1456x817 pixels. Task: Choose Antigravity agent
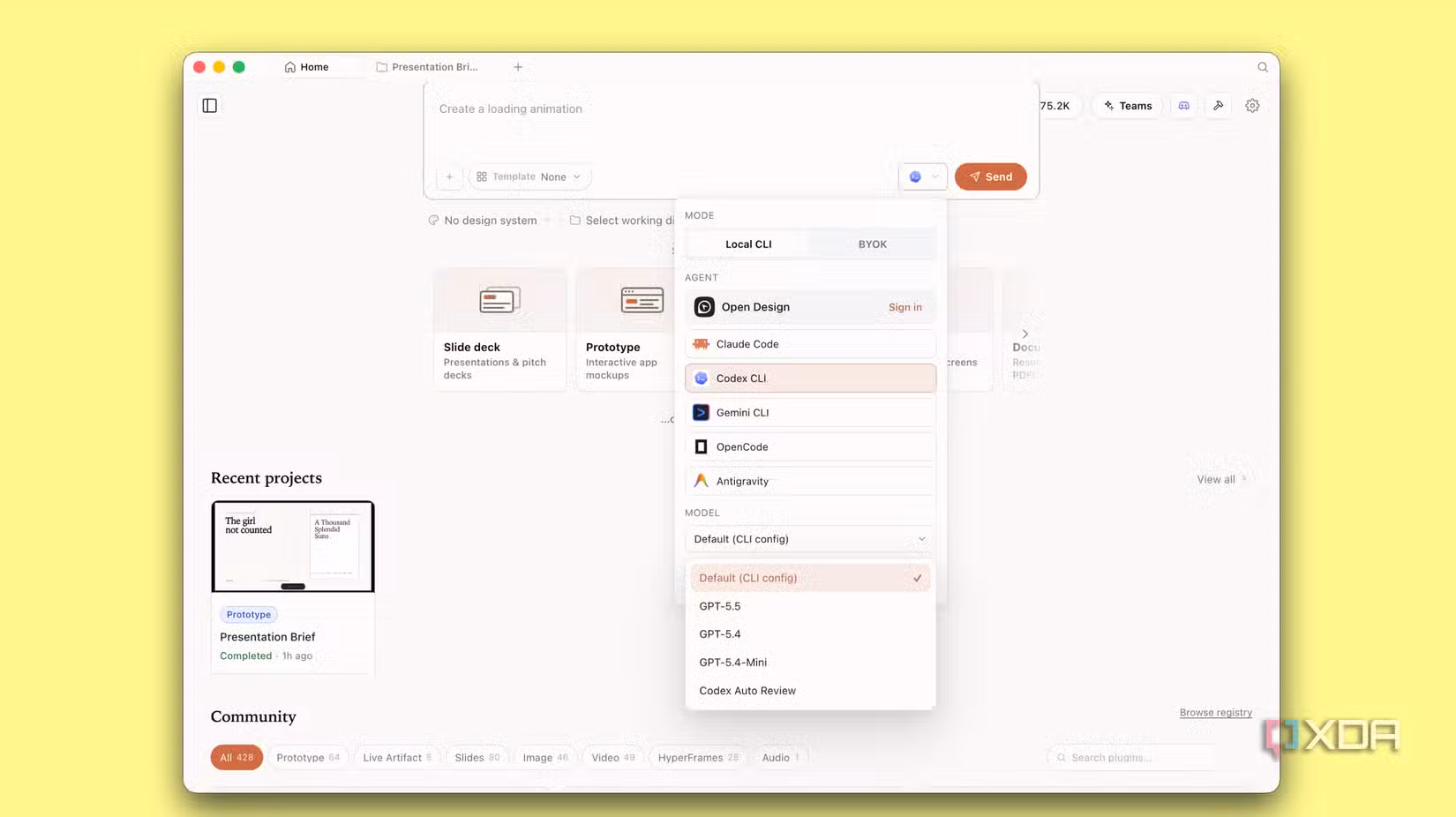pyautogui.click(x=810, y=482)
